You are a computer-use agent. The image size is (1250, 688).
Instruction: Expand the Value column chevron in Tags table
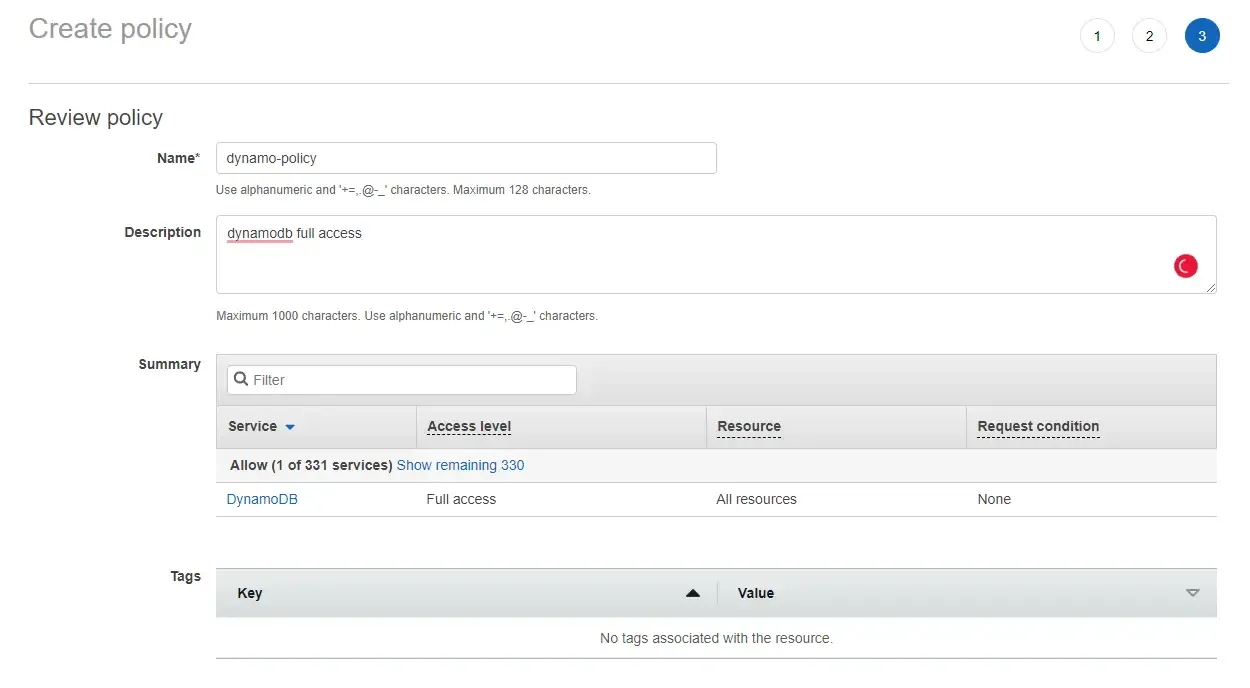coord(1192,592)
